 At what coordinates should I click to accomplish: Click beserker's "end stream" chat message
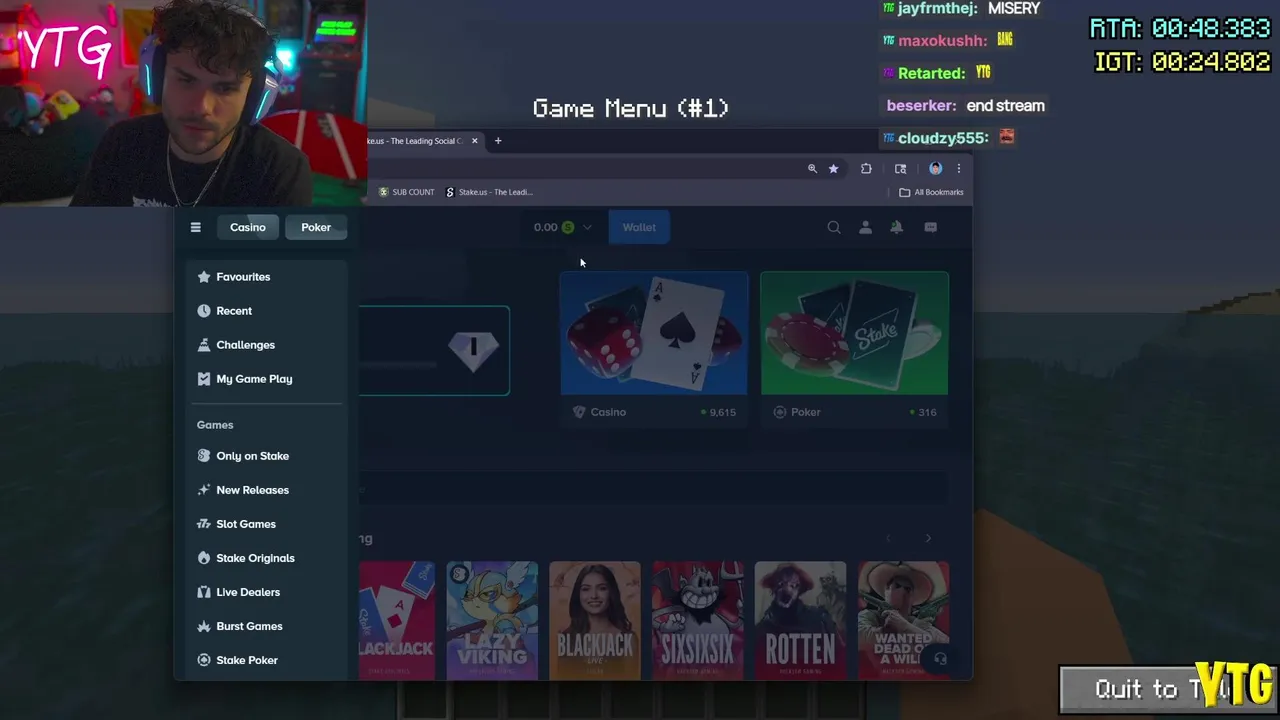[x=1006, y=106]
